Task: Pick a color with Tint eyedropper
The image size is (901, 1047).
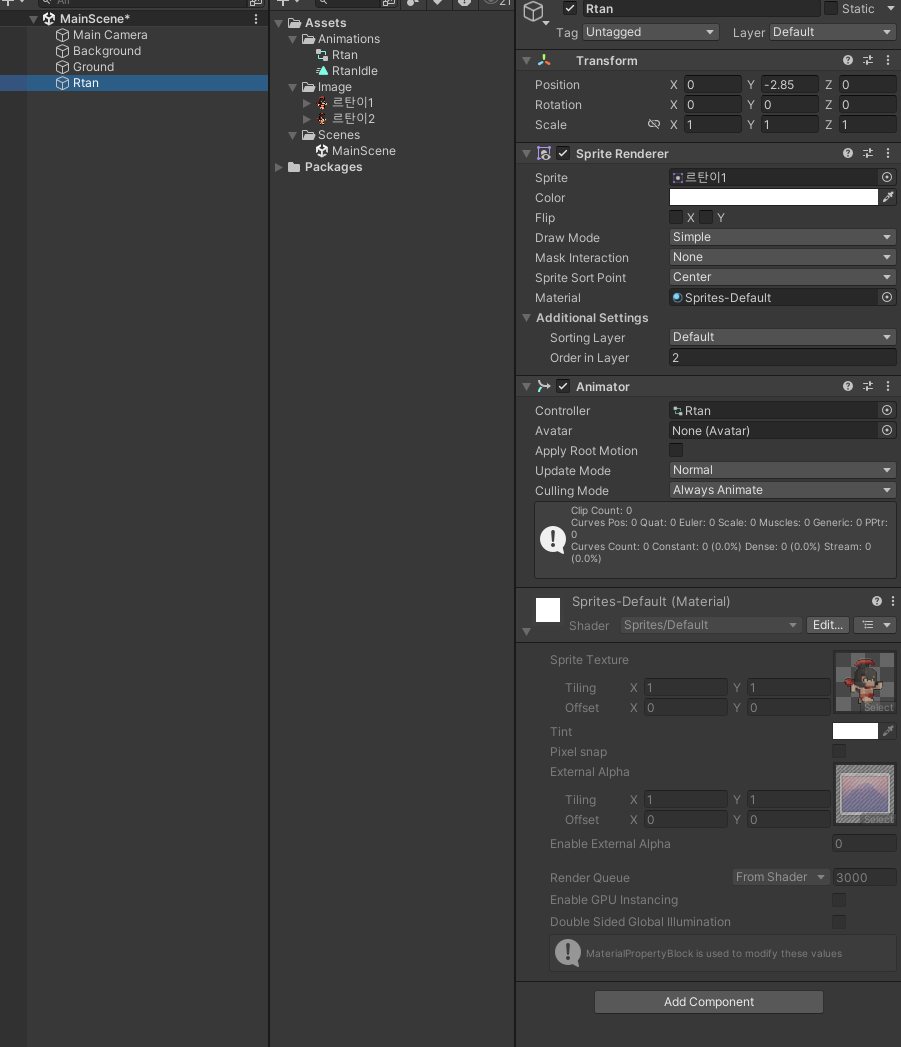Action: point(888,731)
